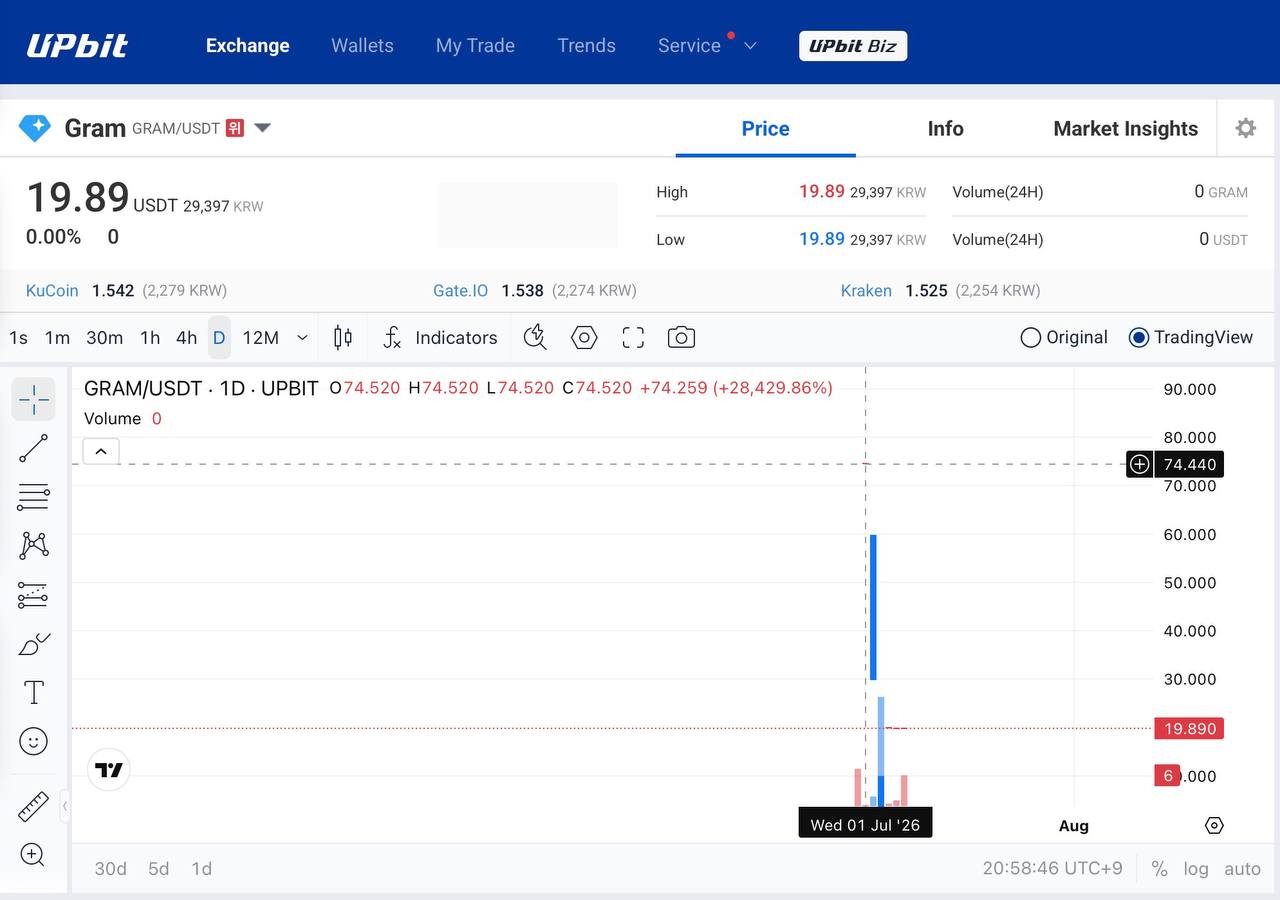
Task: Open the Indicators menu
Action: pyautogui.click(x=440, y=338)
